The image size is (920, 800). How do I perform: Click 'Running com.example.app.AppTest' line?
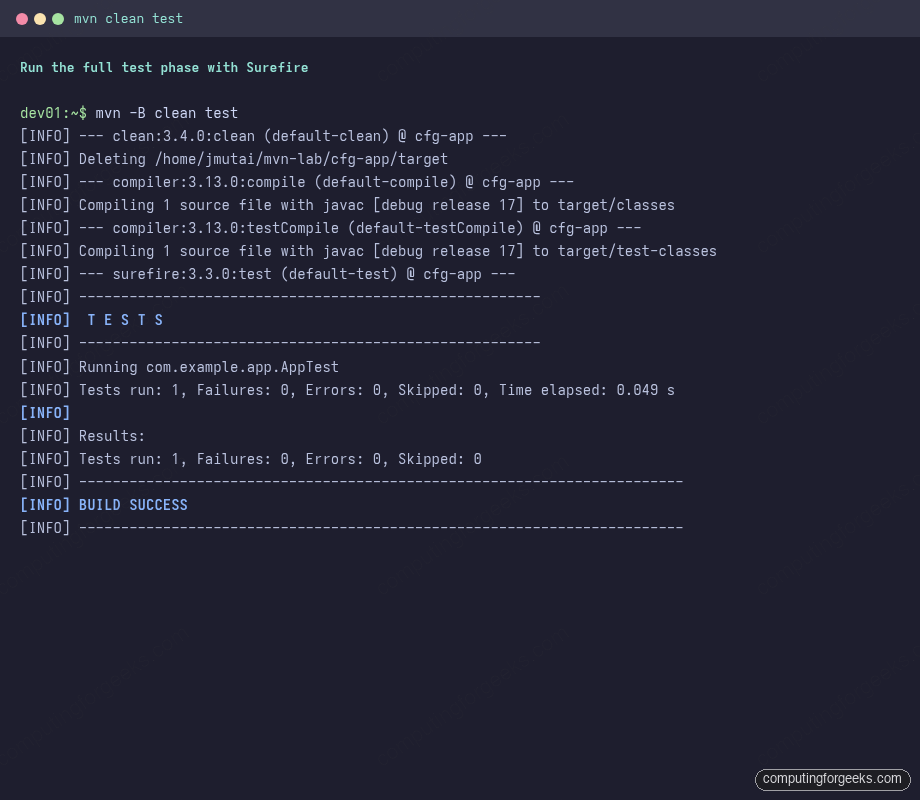180,367
